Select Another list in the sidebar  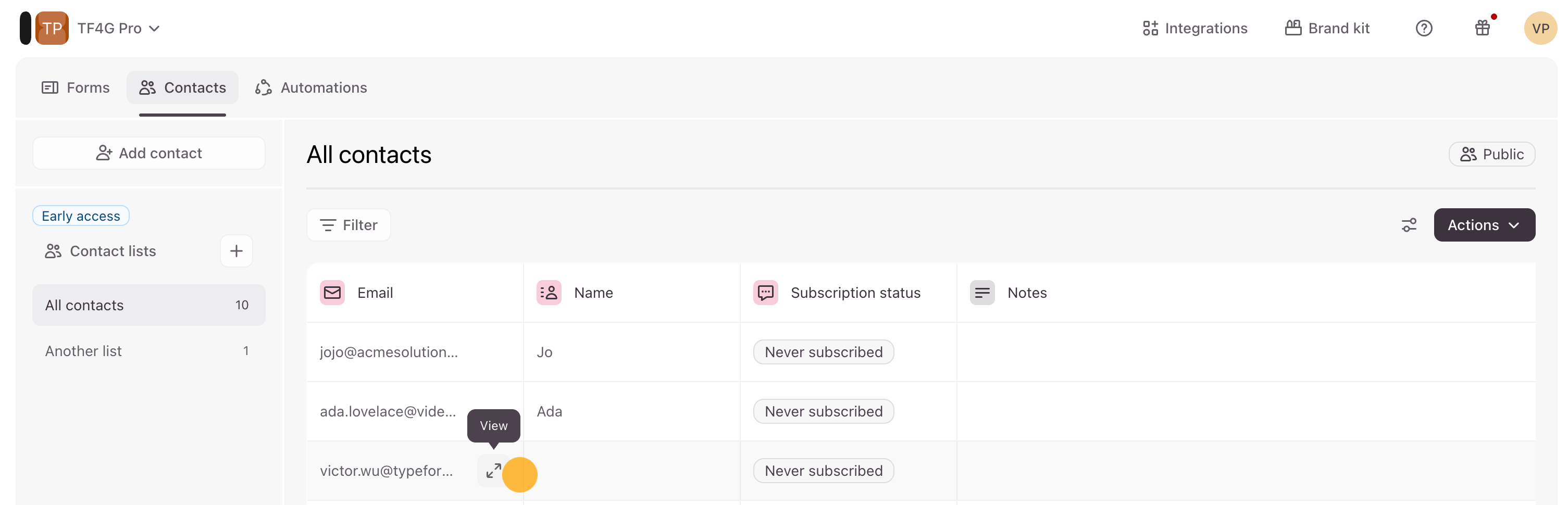pyautogui.click(x=83, y=351)
